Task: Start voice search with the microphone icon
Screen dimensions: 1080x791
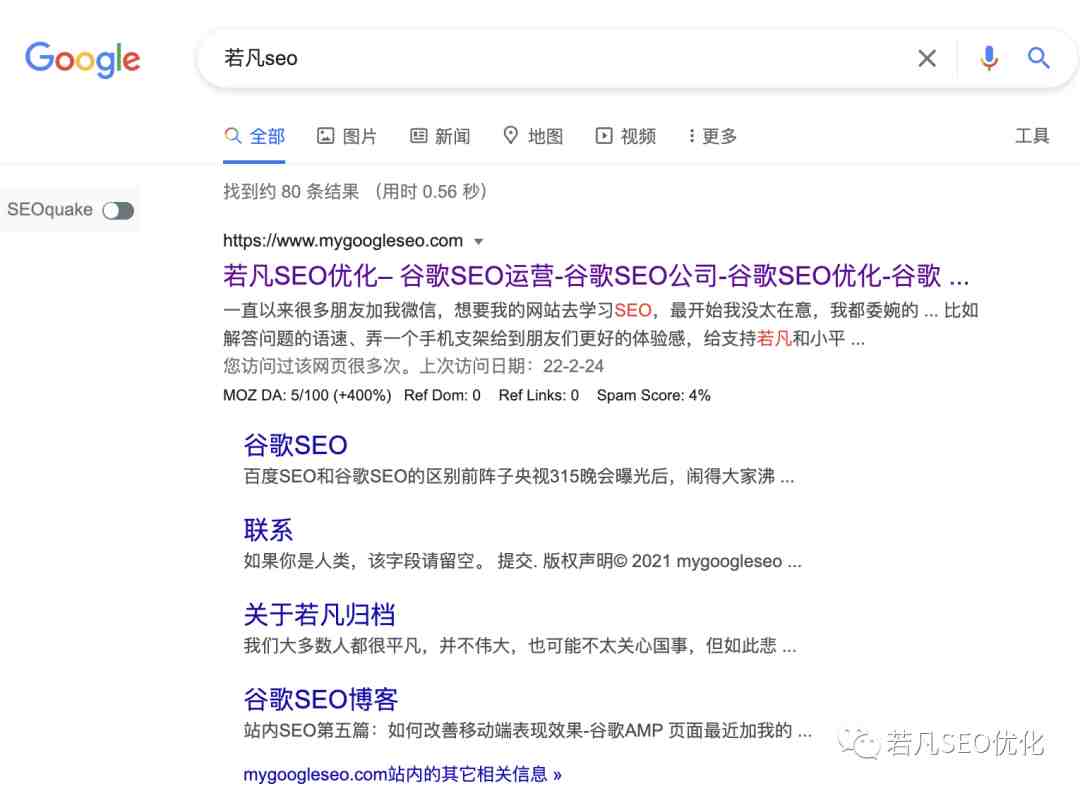Action: tap(989, 59)
